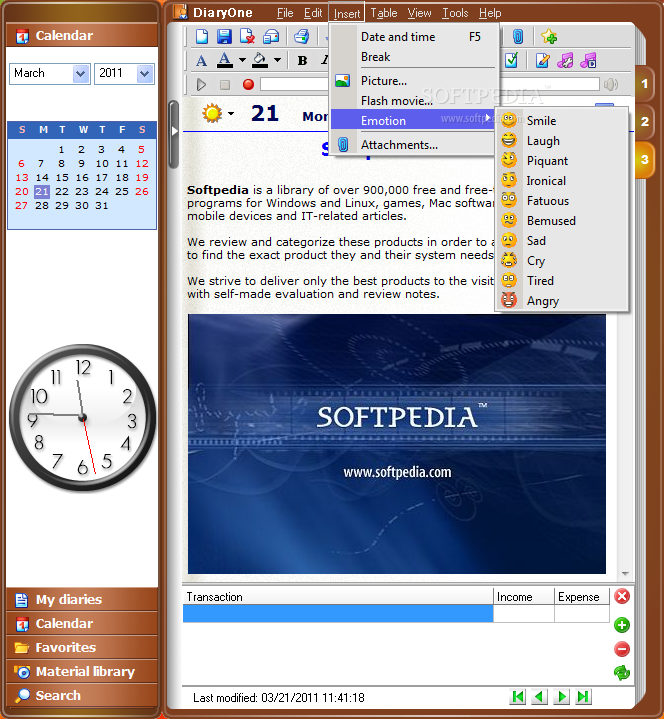The image size is (664, 719).
Task: Expand the fill color dropdown arrow
Action: click(x=277, y=60)
